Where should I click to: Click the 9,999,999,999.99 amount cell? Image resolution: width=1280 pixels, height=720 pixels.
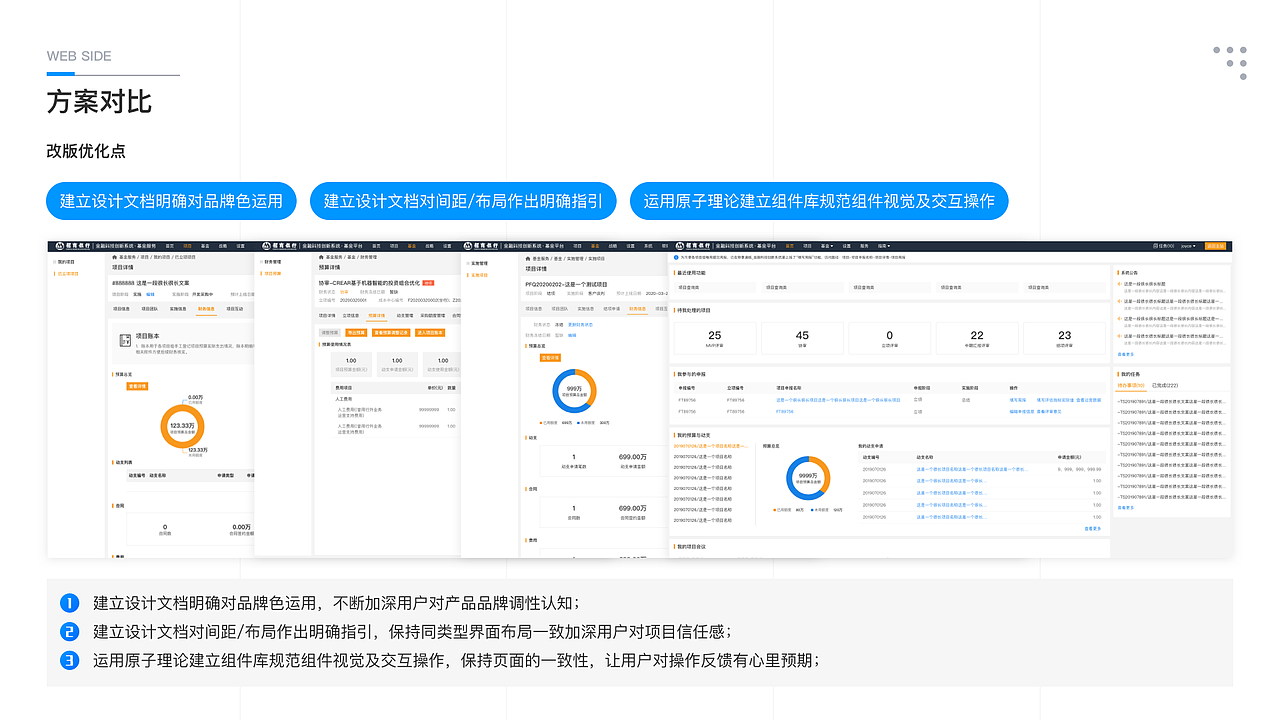click(x=1080, y=469)
